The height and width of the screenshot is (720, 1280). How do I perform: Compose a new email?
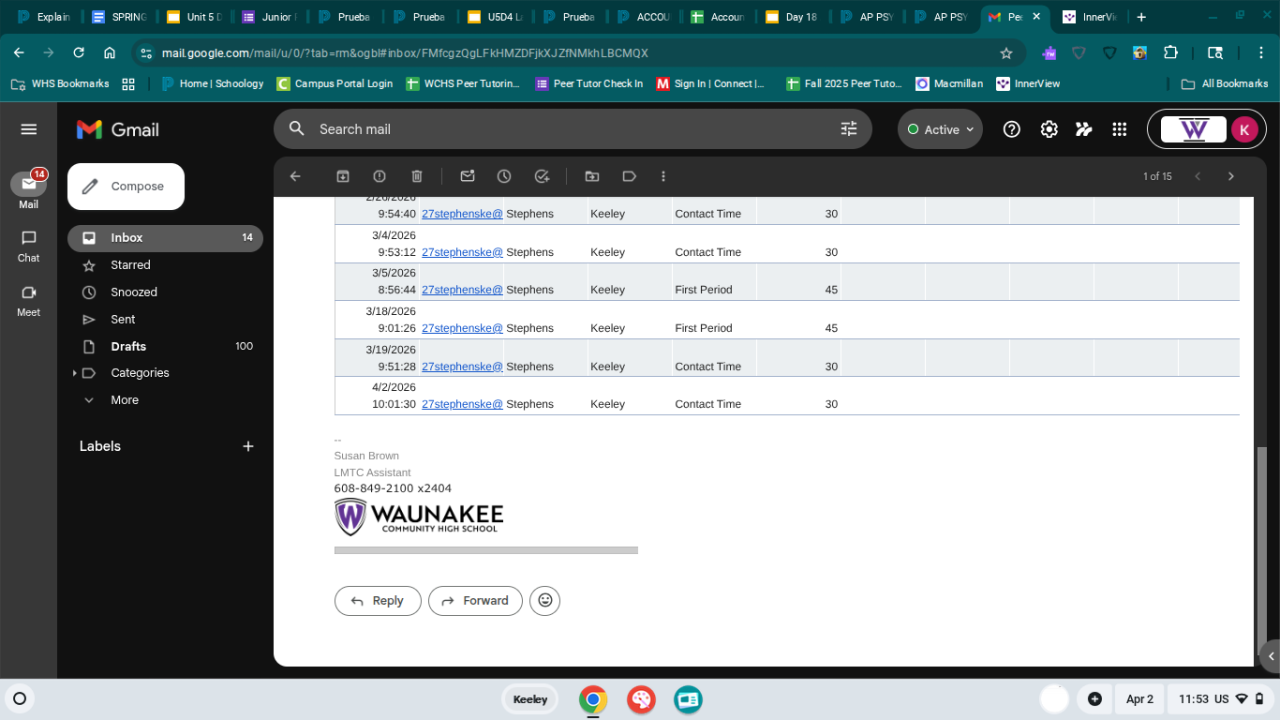coord(126,187)
